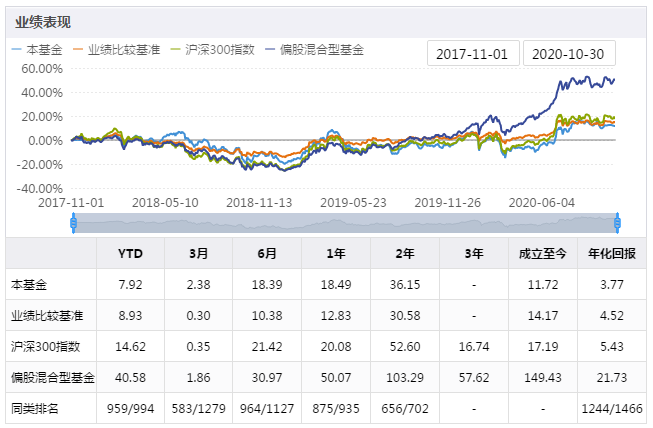The image size is (653, 428).
Task: Select the YTD column header
Action: point(130,254)
